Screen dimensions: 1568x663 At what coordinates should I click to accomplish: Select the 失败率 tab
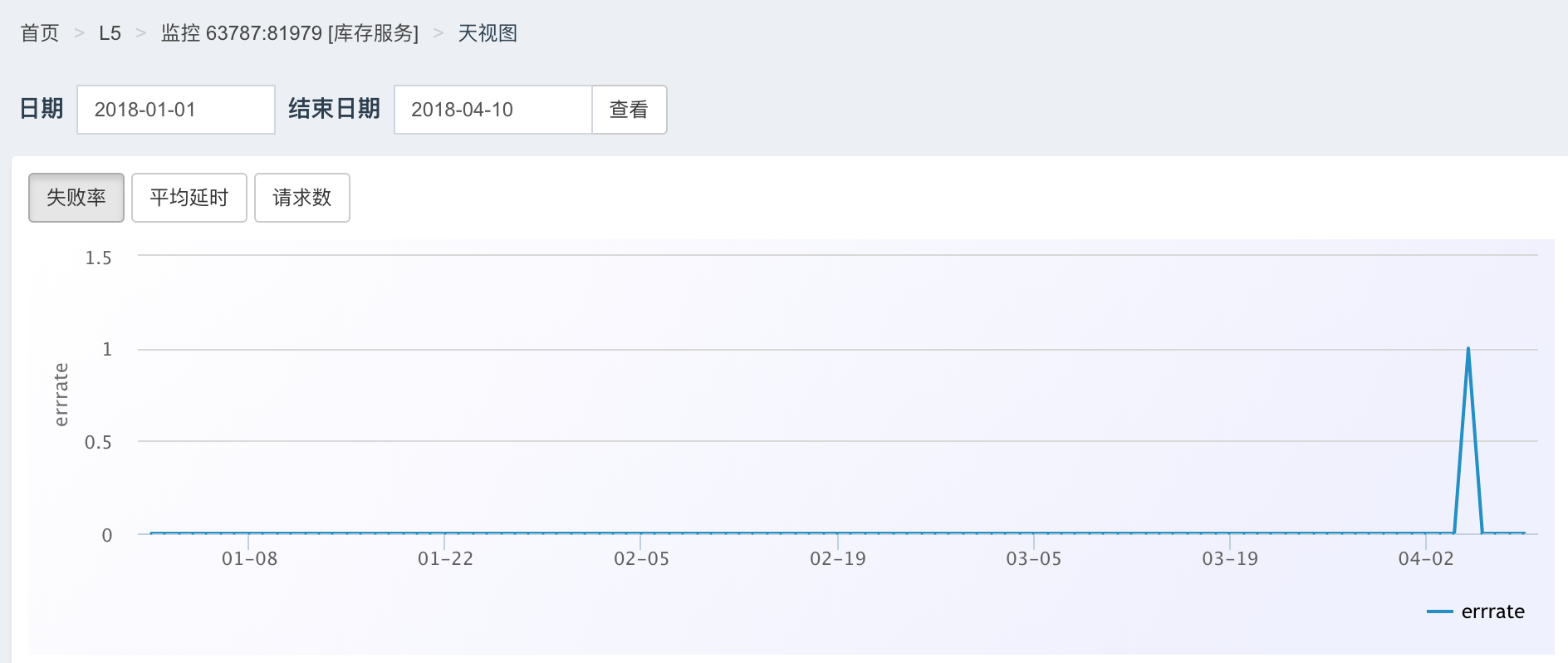pos(76,198)
